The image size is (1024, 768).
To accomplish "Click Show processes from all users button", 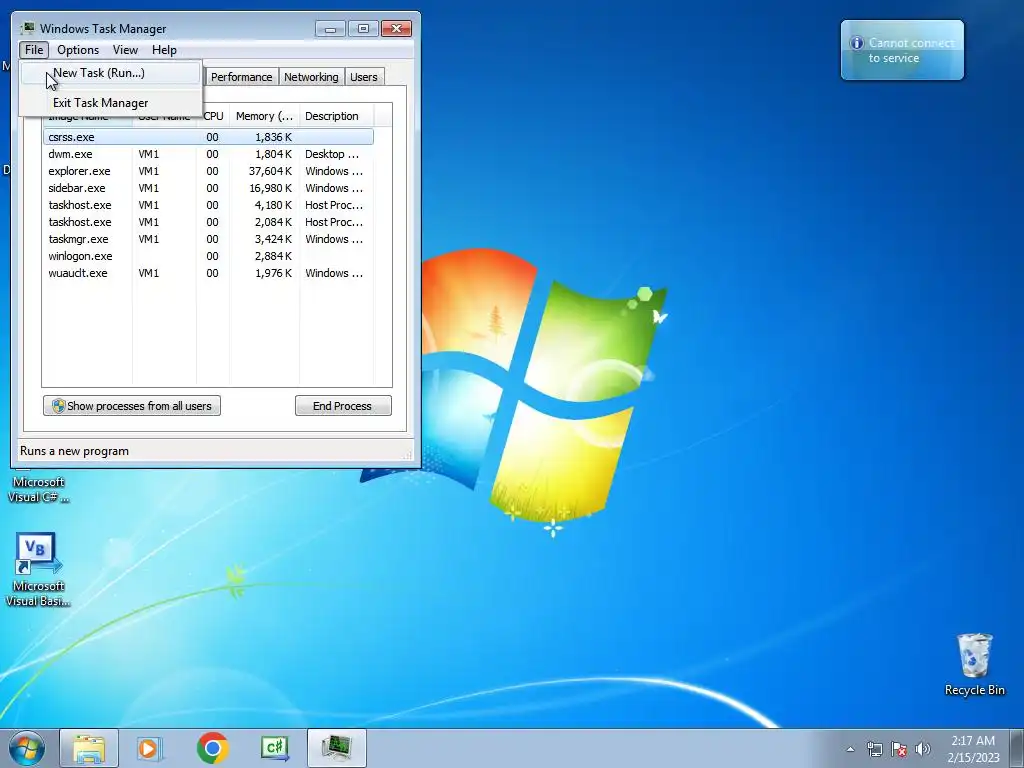I will (x=132, y=406).
